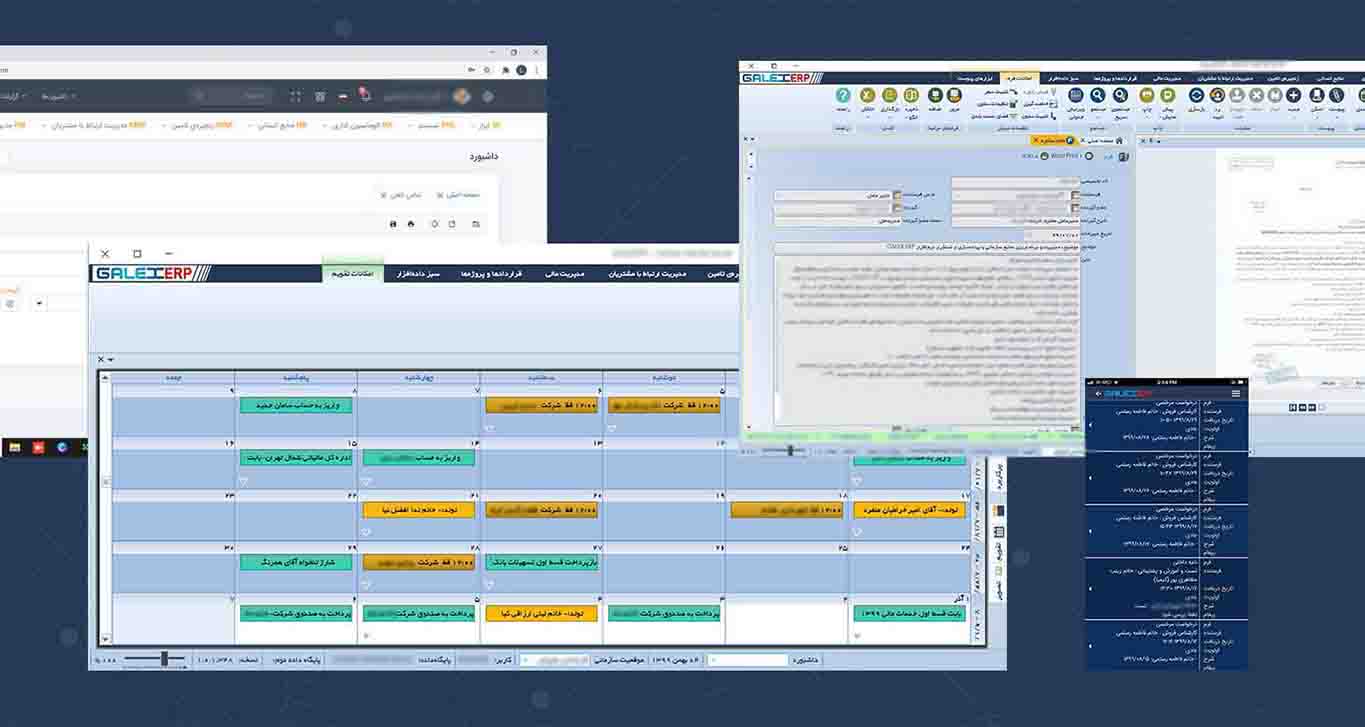Image resolution: width=1365 pixels, height=727 pixels.
Task: Open the واریز به حساب سامان مجید event
Action: tap(295, 405)
